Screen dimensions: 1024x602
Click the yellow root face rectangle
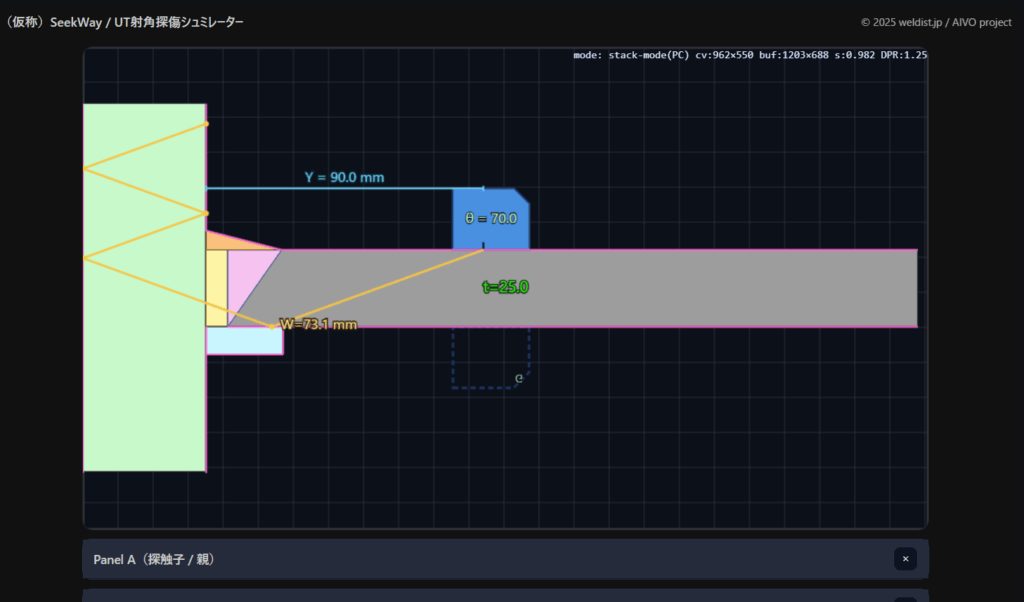click(x=216, y=287)
